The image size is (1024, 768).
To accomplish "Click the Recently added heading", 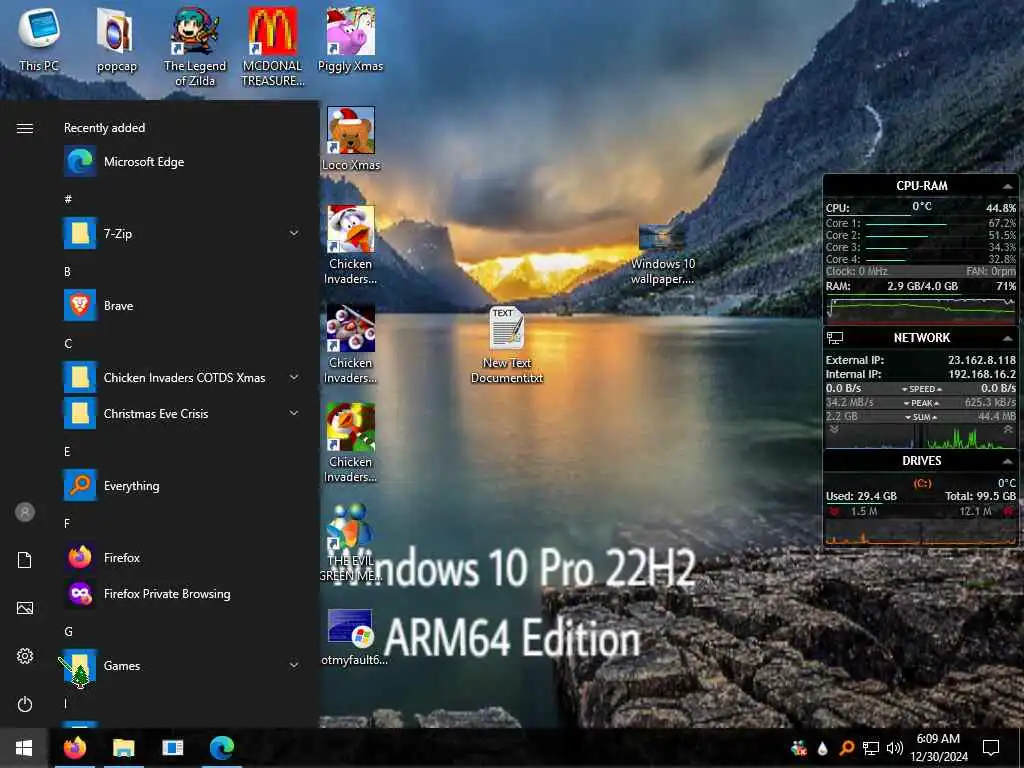I will (x=104, y=128).
